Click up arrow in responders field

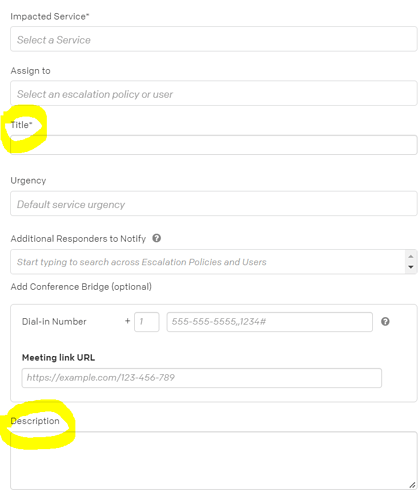pos(411,256)
